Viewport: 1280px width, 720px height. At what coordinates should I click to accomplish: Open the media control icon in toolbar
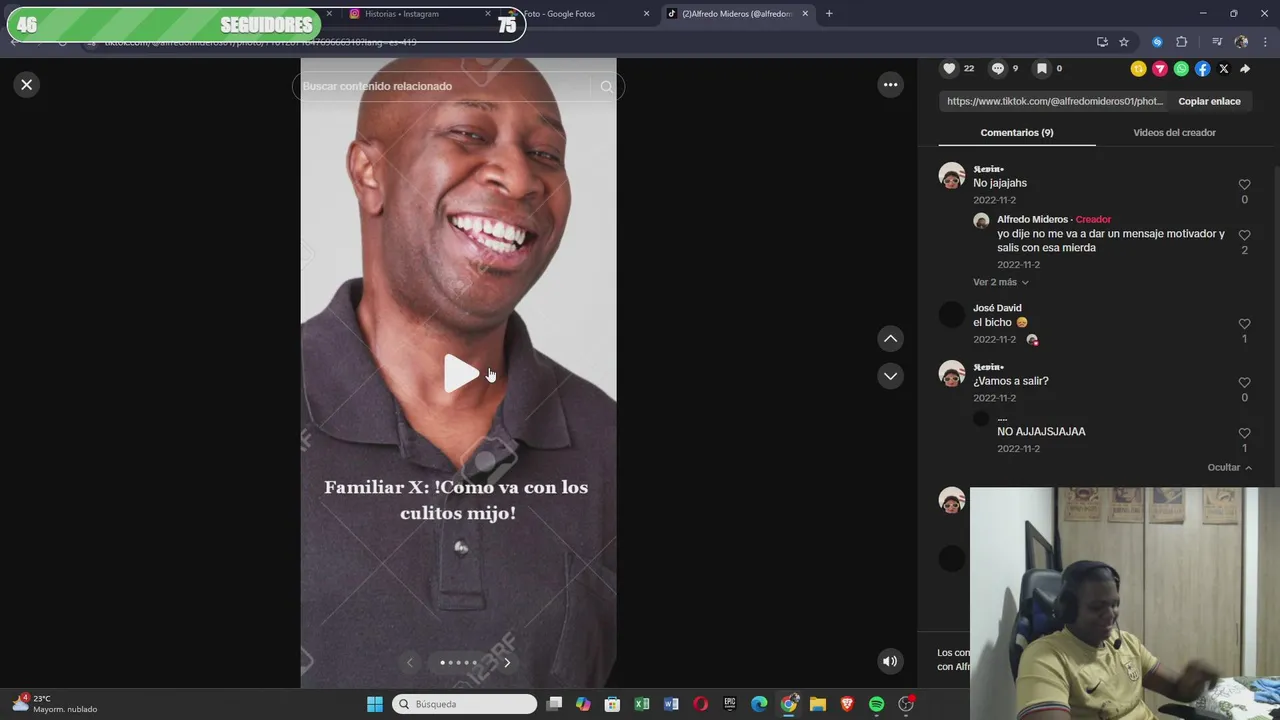click(x=1217, y=42)
